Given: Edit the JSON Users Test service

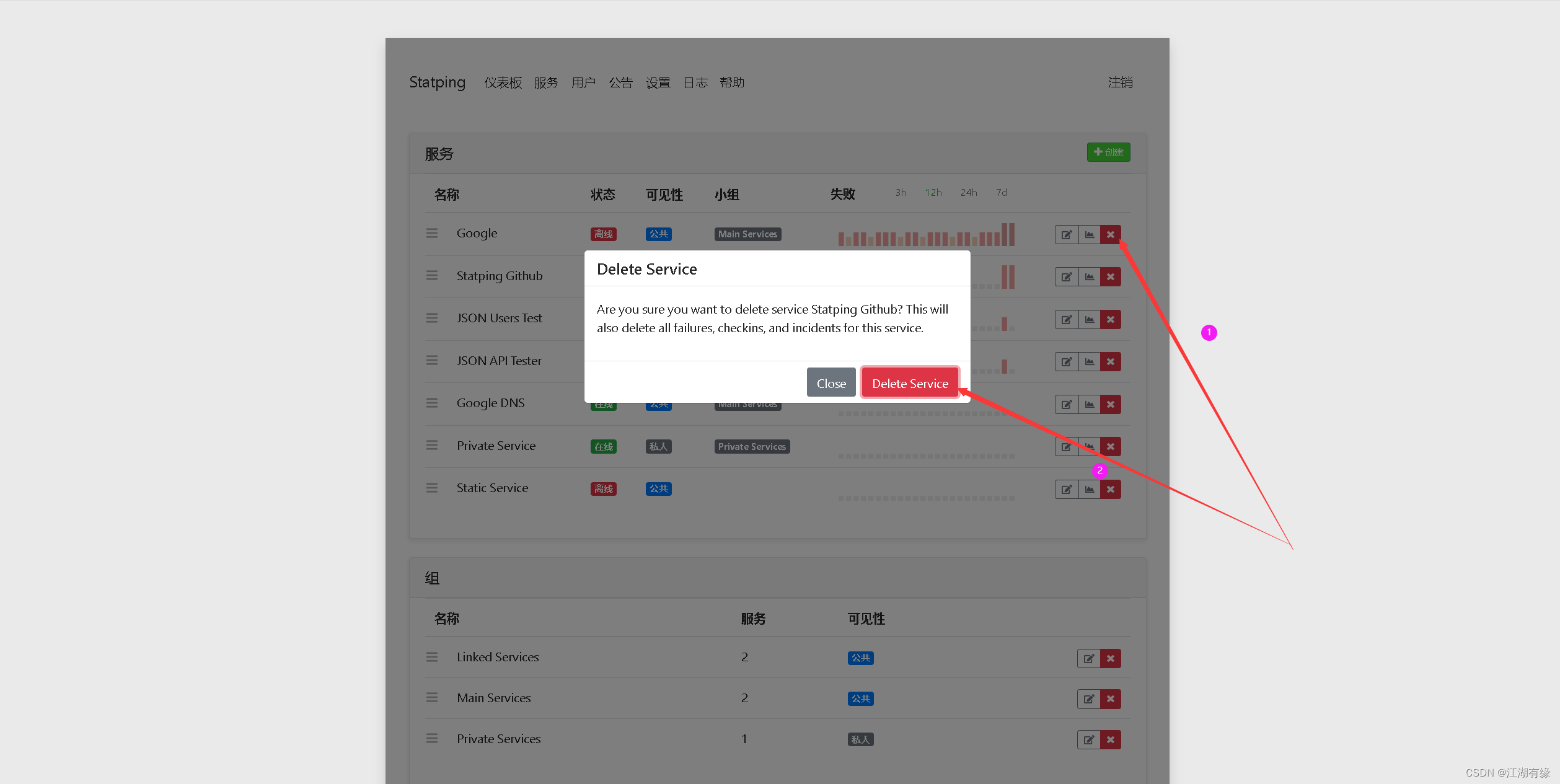Looking at the screenshot, I should (x=1067, y=320).
